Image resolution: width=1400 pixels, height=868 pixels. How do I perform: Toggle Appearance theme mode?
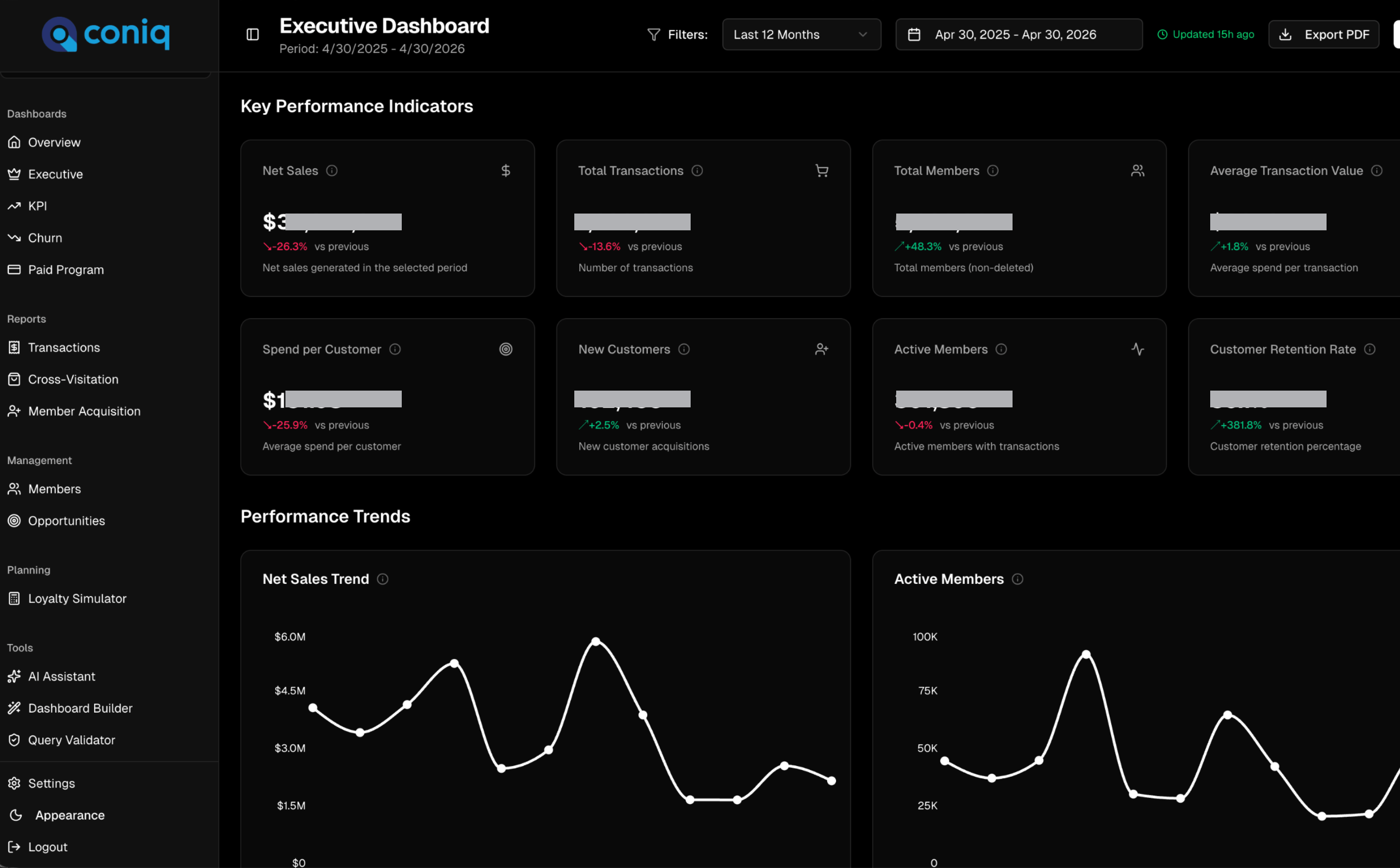point(70,815)
